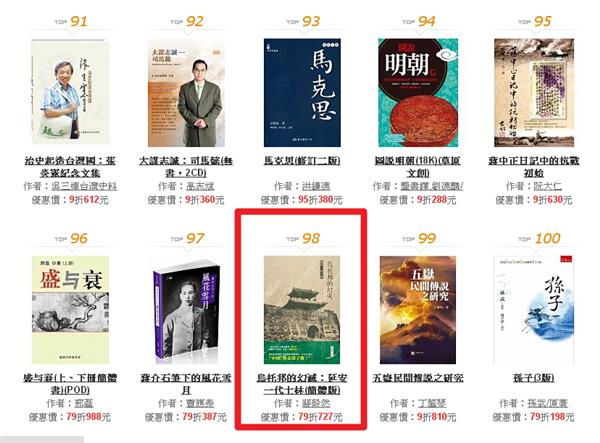
Task: Click the horizontal scrollbar at page bottom
Action: (x=42, y=439)
